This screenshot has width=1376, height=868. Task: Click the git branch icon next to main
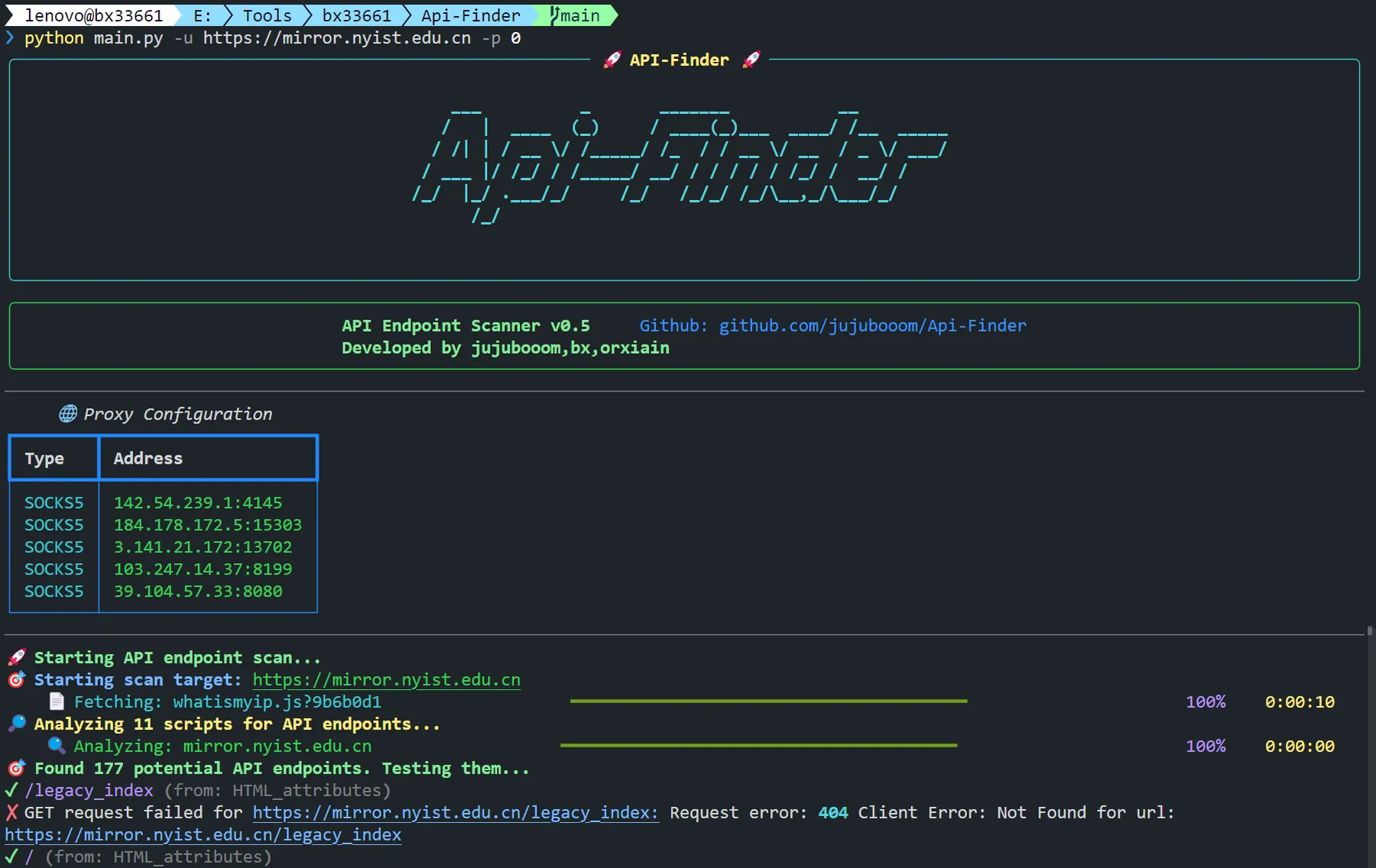(x=555, y=15)
